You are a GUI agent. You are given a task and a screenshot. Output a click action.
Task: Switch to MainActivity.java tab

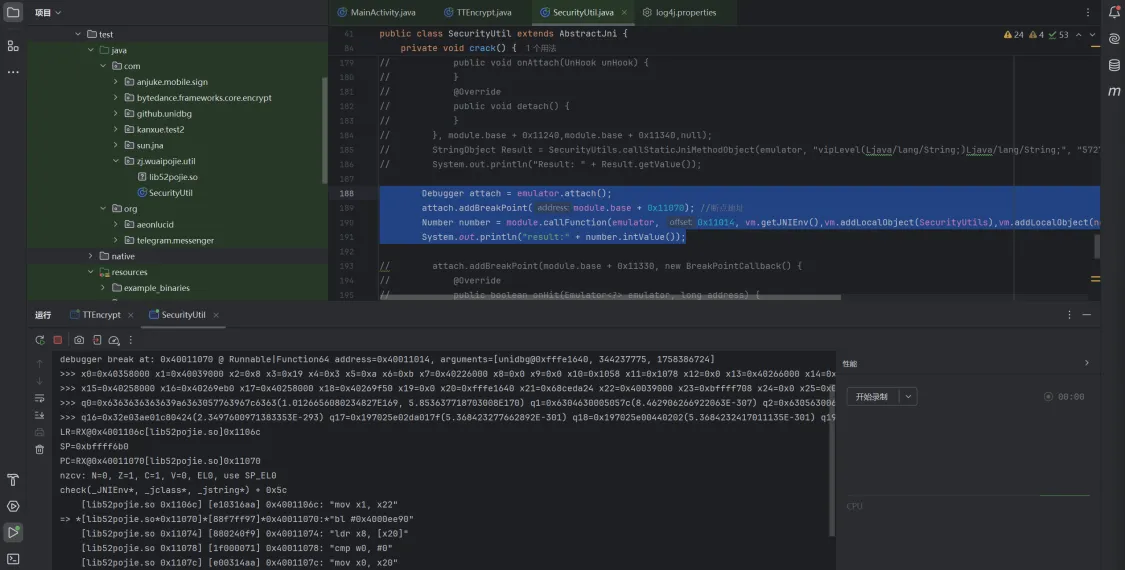(376, 12)
